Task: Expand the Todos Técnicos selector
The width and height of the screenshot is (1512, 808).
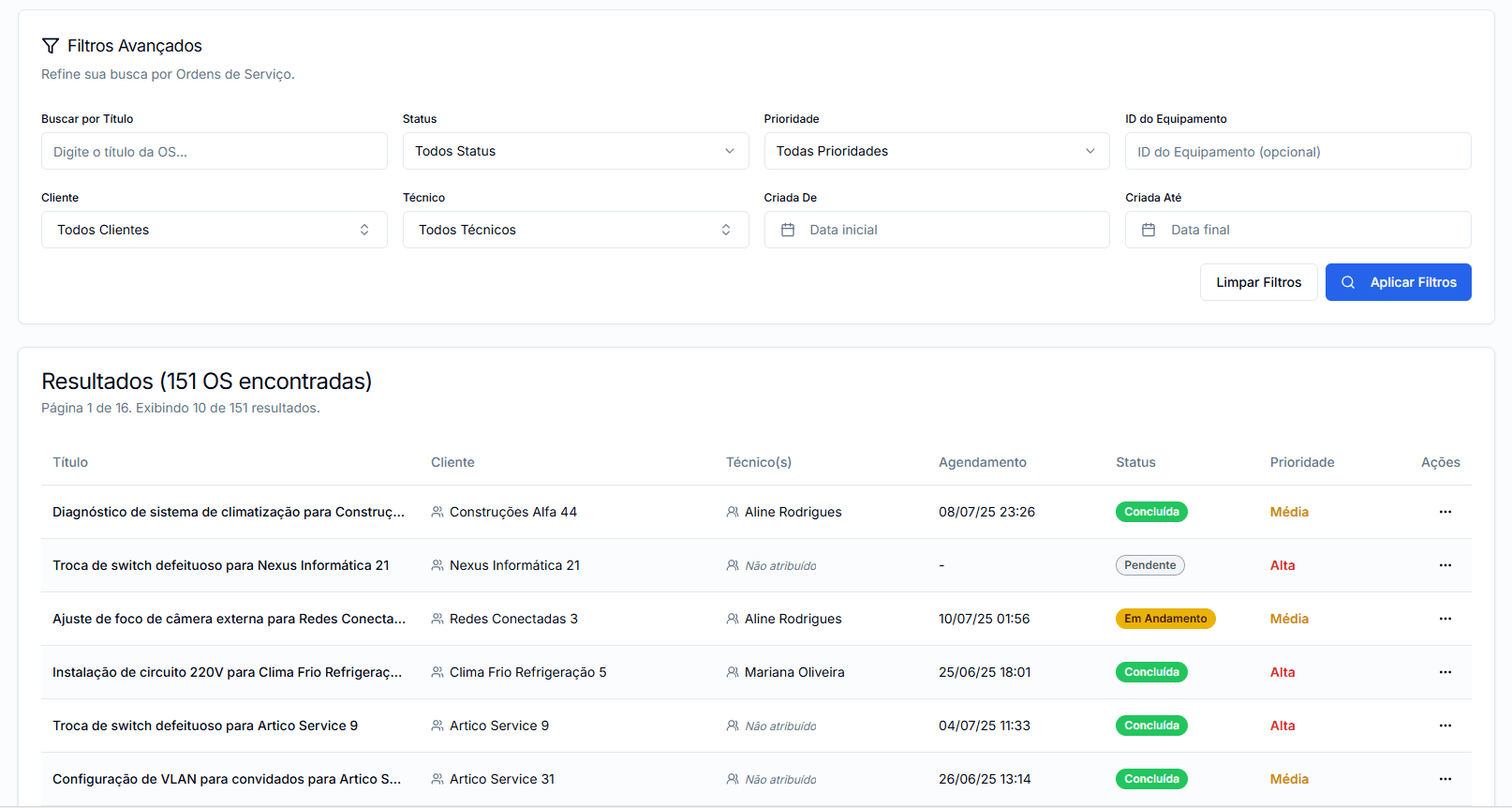Action: (x=575, y=230)
